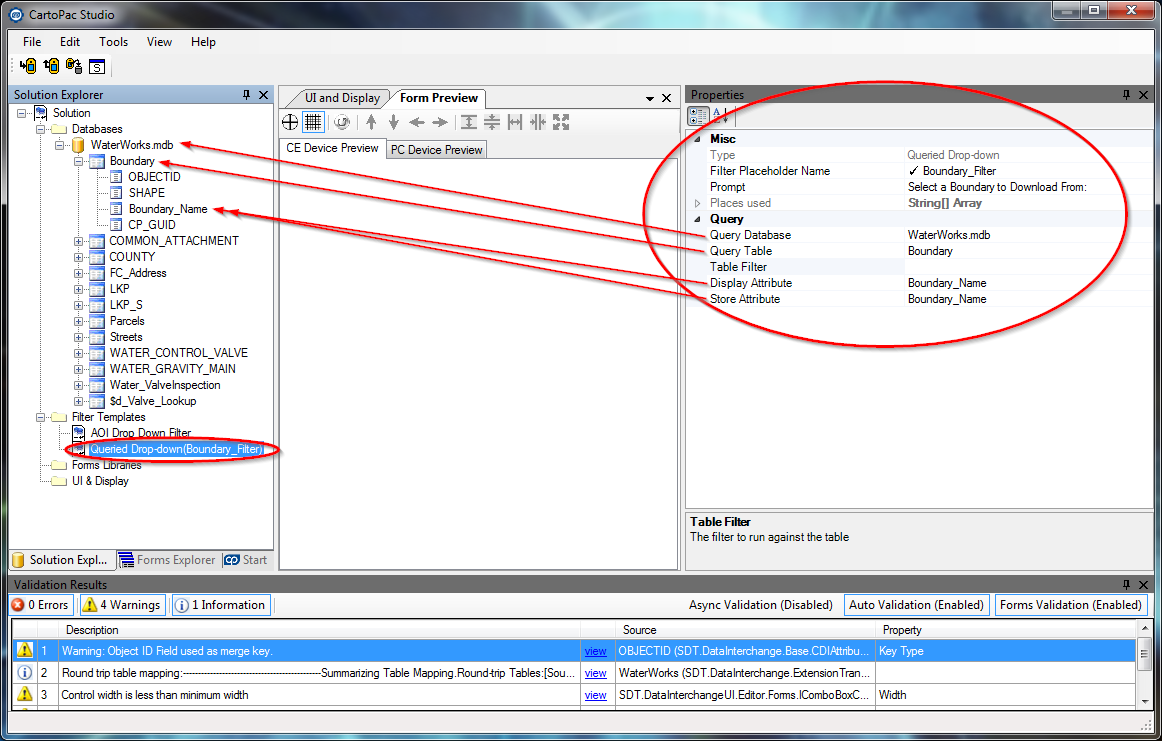Toggle Auto Validation (Enabled)

coord(916,605)
